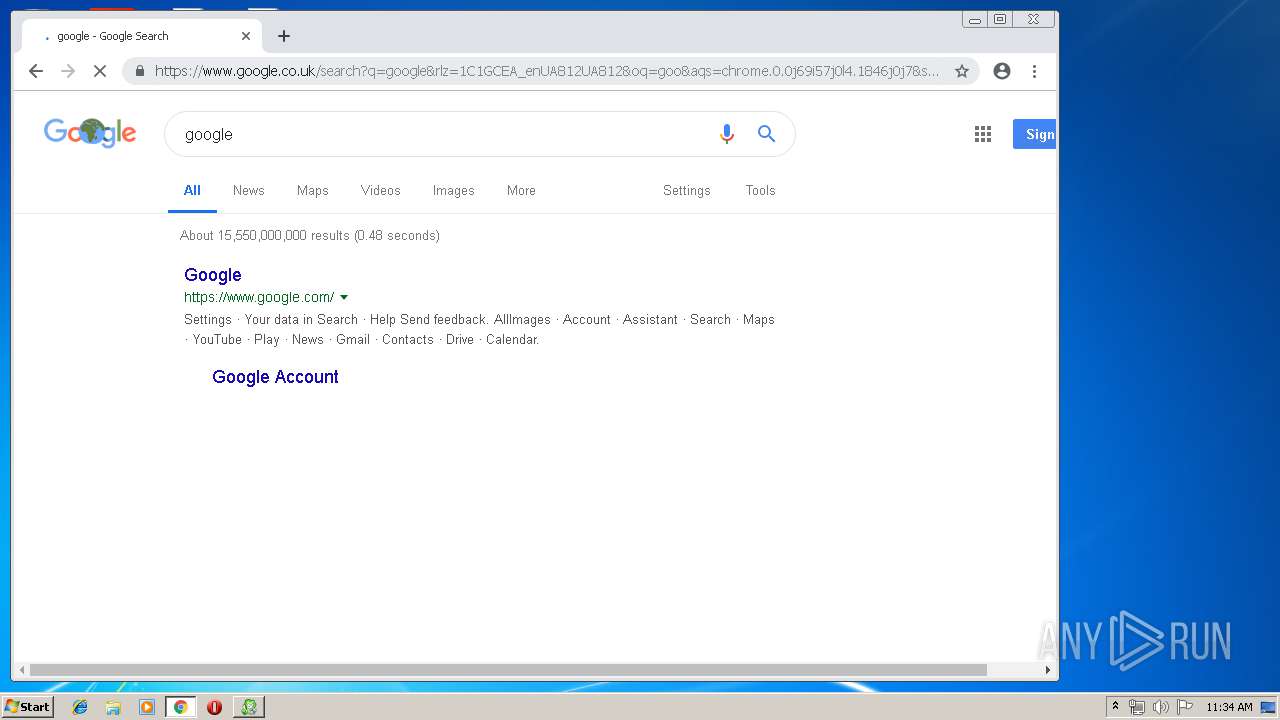The width and height of the screenshot is (1280, 720).
Task: Restore down the Chrome window
Action: click(1000, 19)
